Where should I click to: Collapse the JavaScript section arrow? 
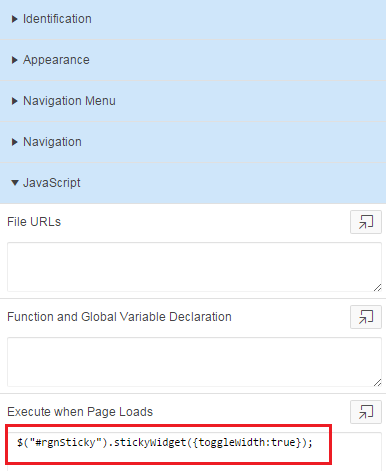[x=15, y=183]
